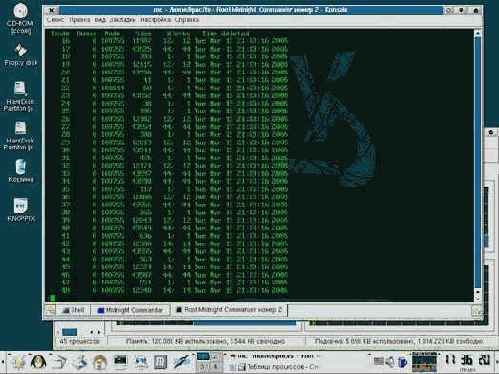The width and height of the screenshot is (499, 374).
Task: Click the Konsole vertical scrollbar track
Action: tap(478, 163)
